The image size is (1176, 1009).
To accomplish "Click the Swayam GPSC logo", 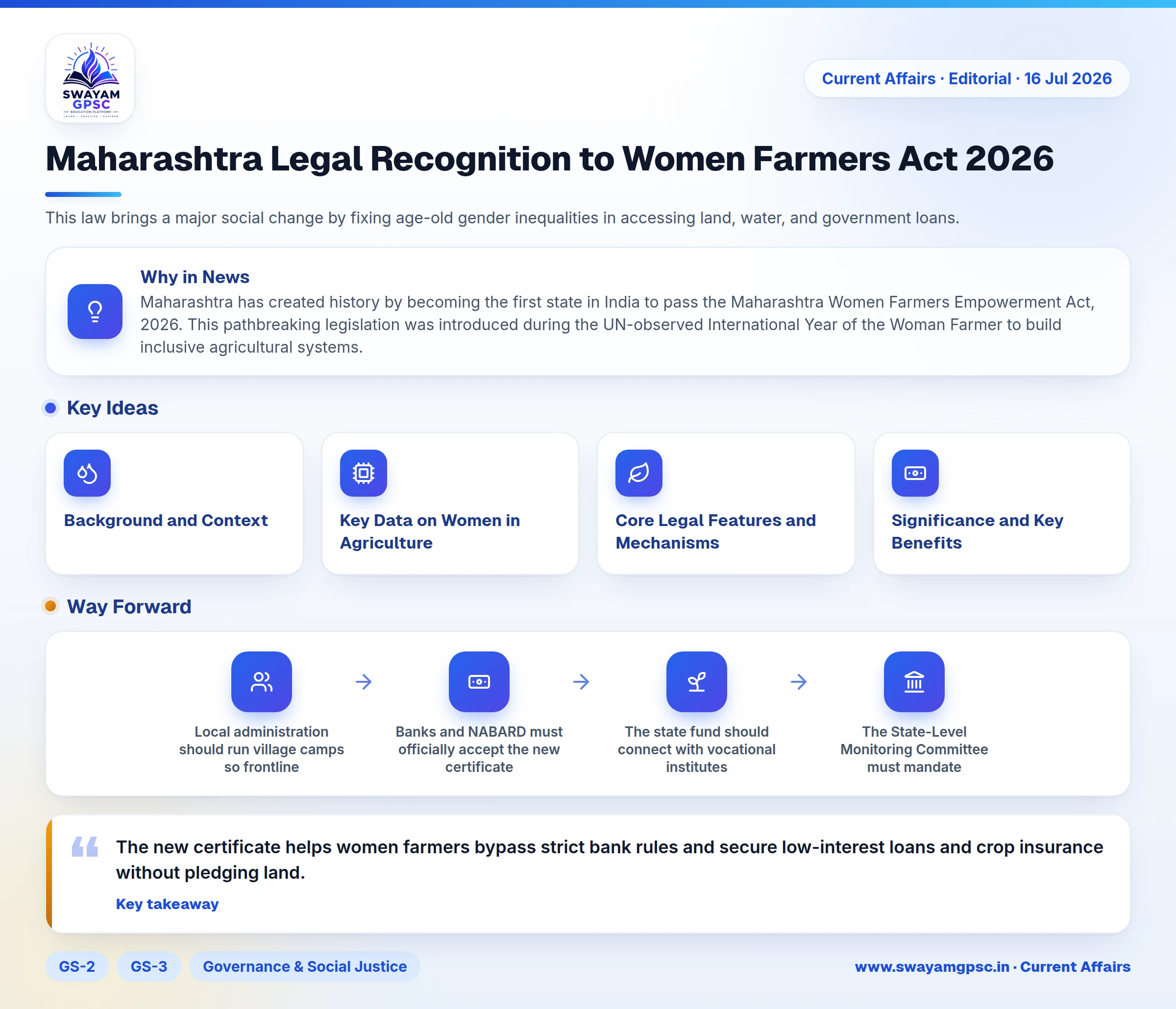I will (90, 78).
